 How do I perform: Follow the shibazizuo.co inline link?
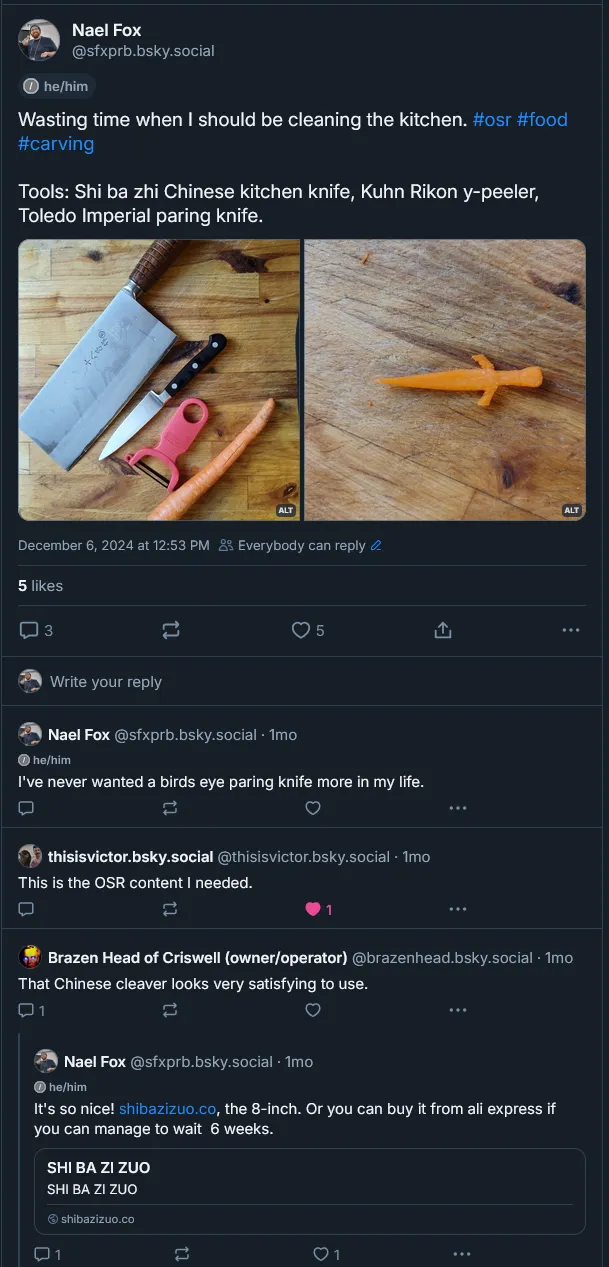click(x=167, y=1109)
